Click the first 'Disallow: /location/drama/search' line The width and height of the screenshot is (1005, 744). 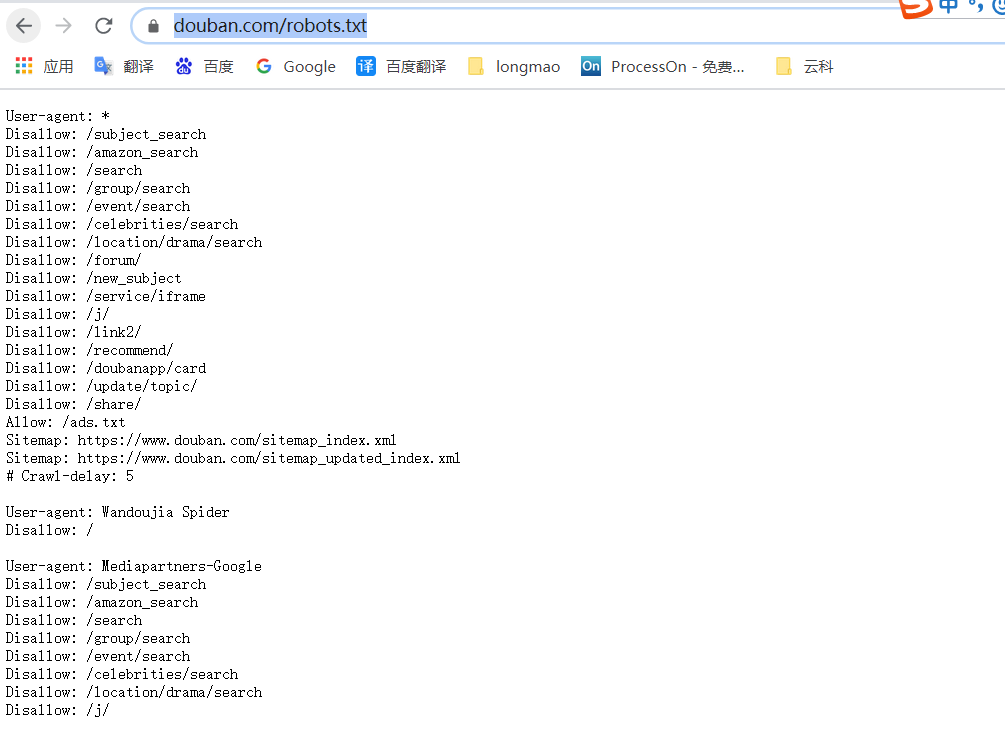[134, 242]
